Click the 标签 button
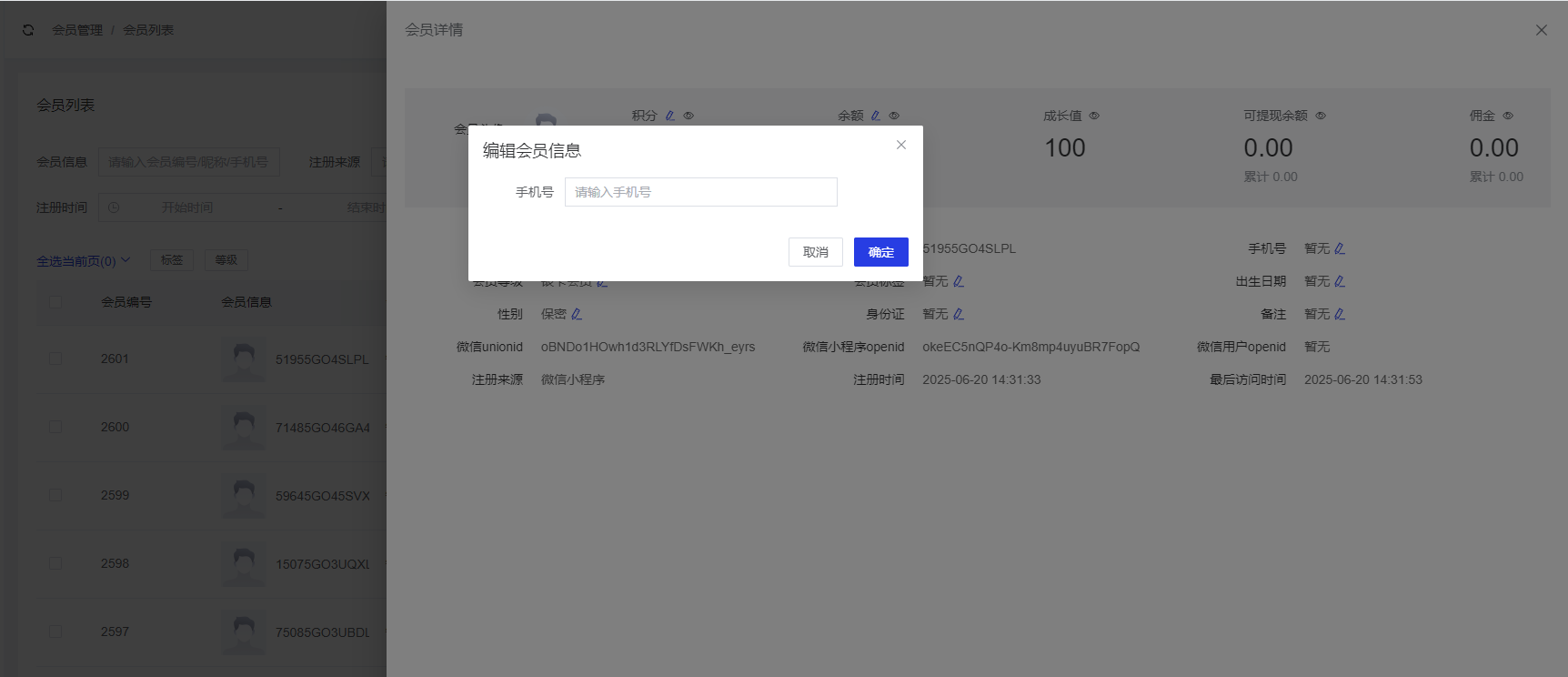Screen dimensions: 1568x677 point(172,260)
